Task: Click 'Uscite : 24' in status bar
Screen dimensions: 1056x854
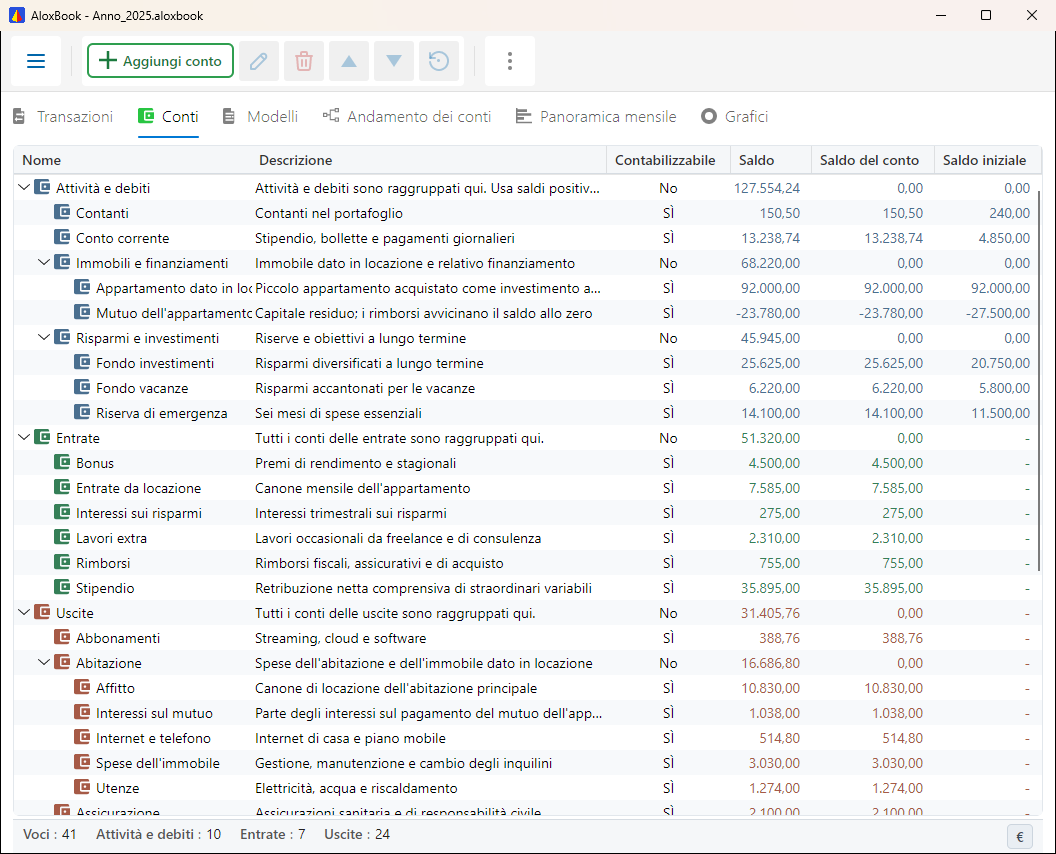Action: click(x=357, y=834)
